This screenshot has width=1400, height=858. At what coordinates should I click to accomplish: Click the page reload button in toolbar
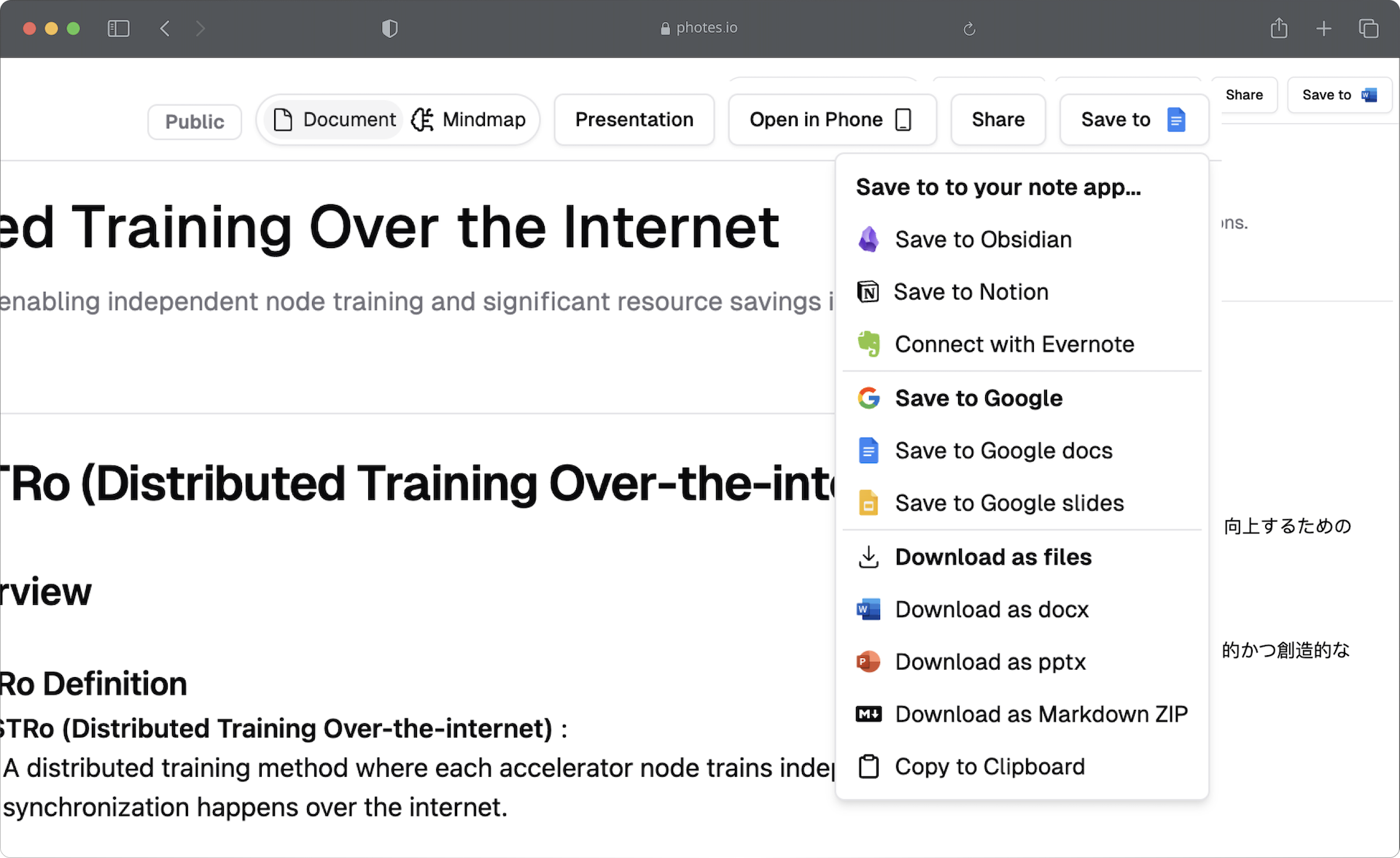pyautogui.click(x=969, y=28)
